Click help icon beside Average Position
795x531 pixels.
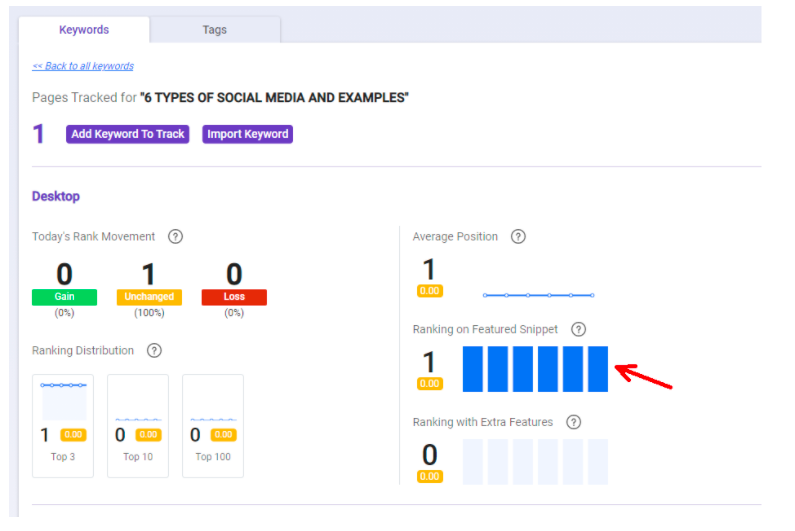tap(518, 237)
